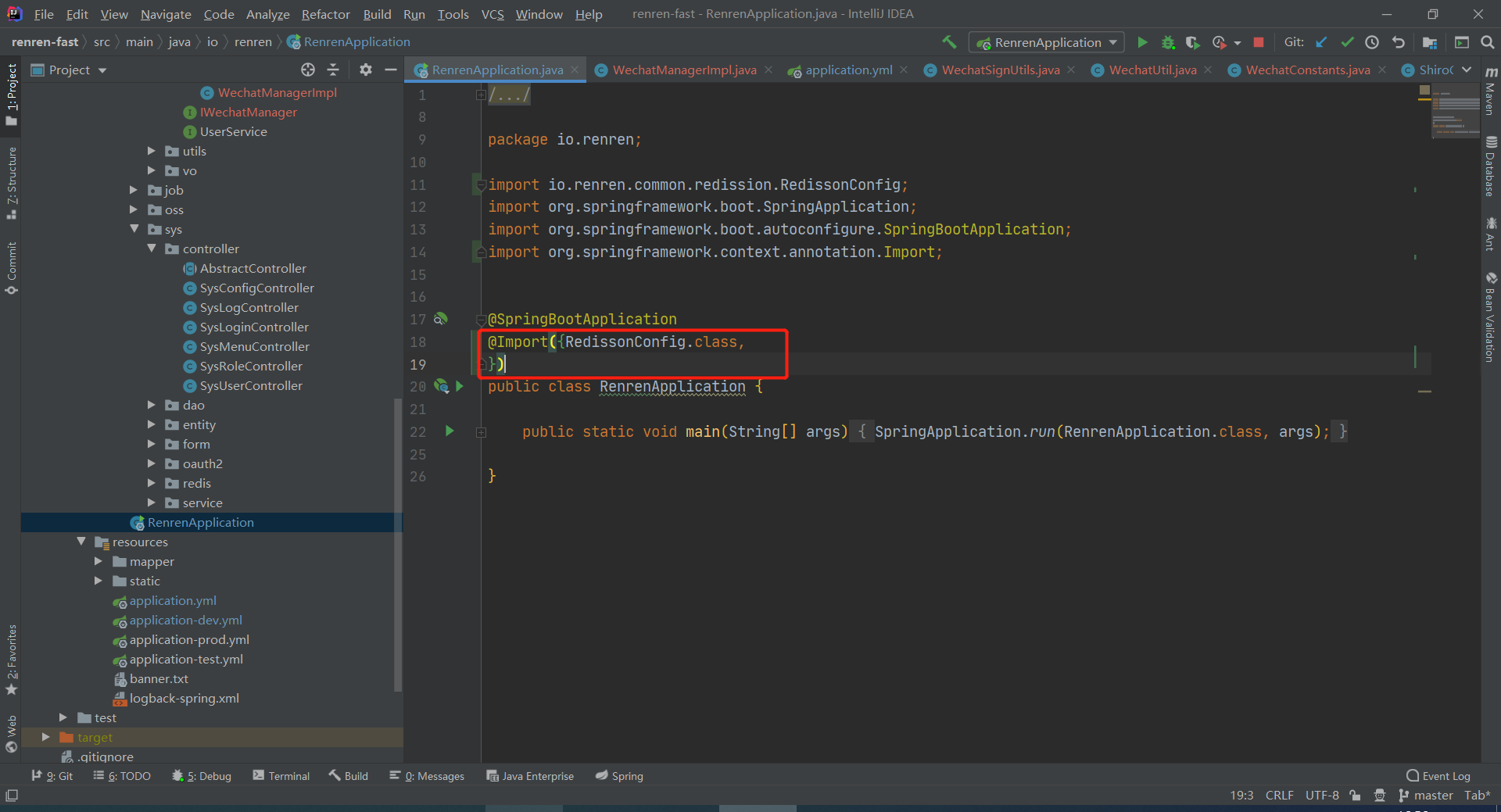
Task: Change UTF-8 file encoding
Action: [x=1322, y=796]
